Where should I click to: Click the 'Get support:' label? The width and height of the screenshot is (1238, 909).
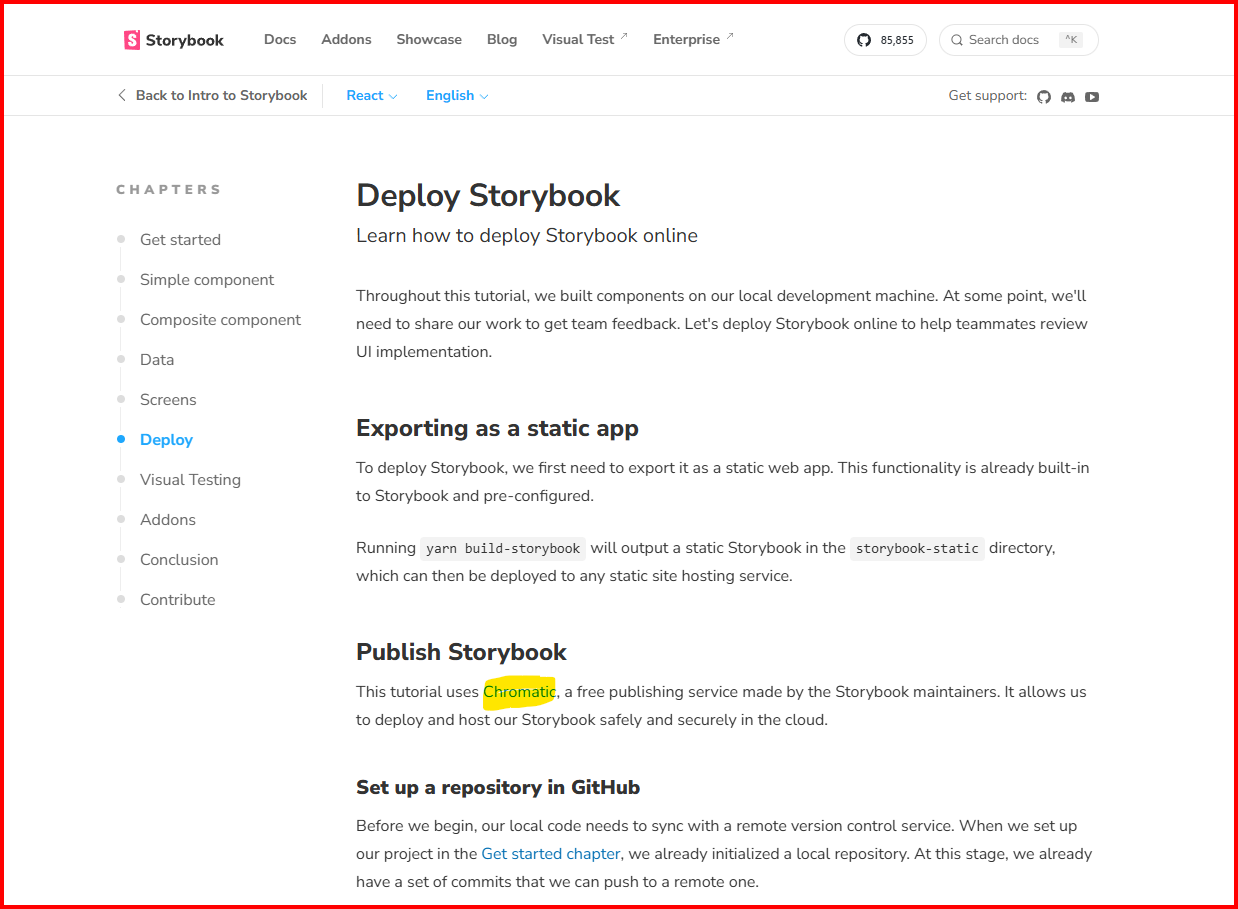coord(988,96)
